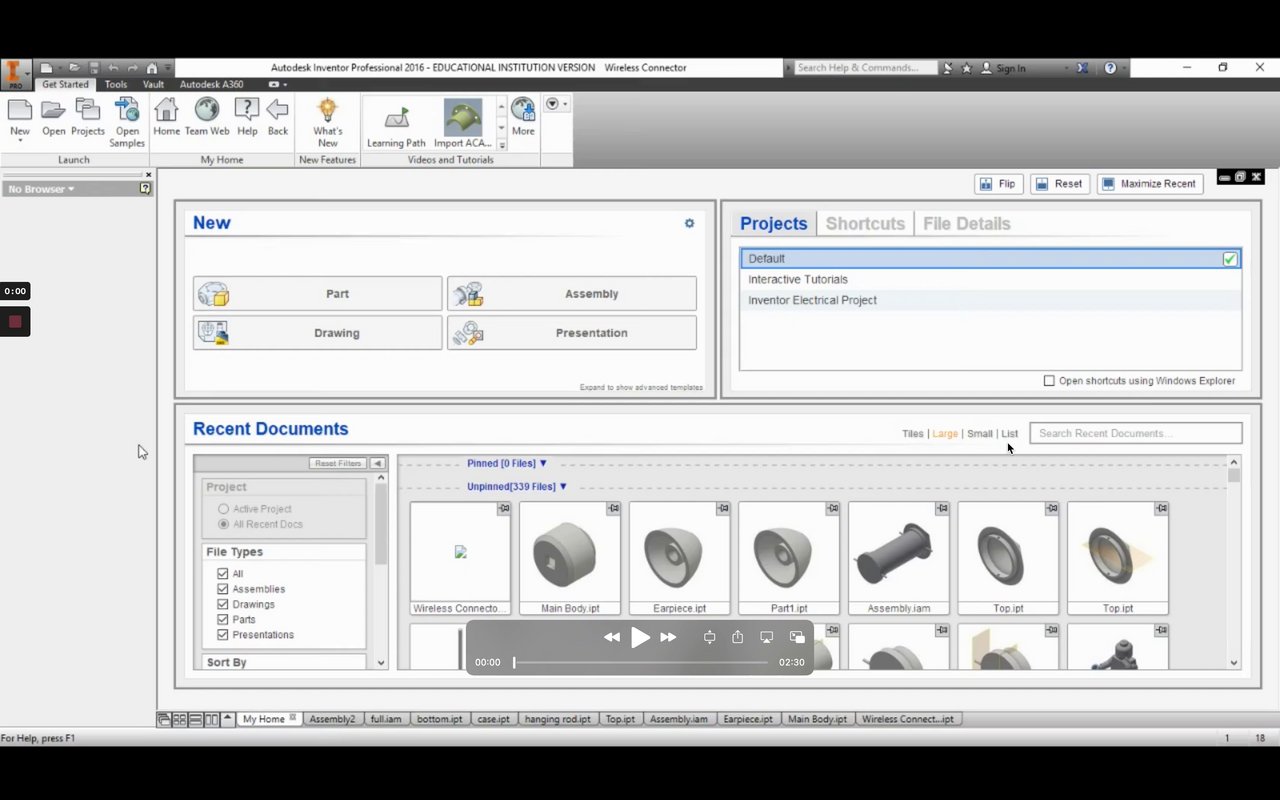Screen dimensions: 1280x800
Task: Collapse the filter panel with arrow button
Action: point(377,463)
